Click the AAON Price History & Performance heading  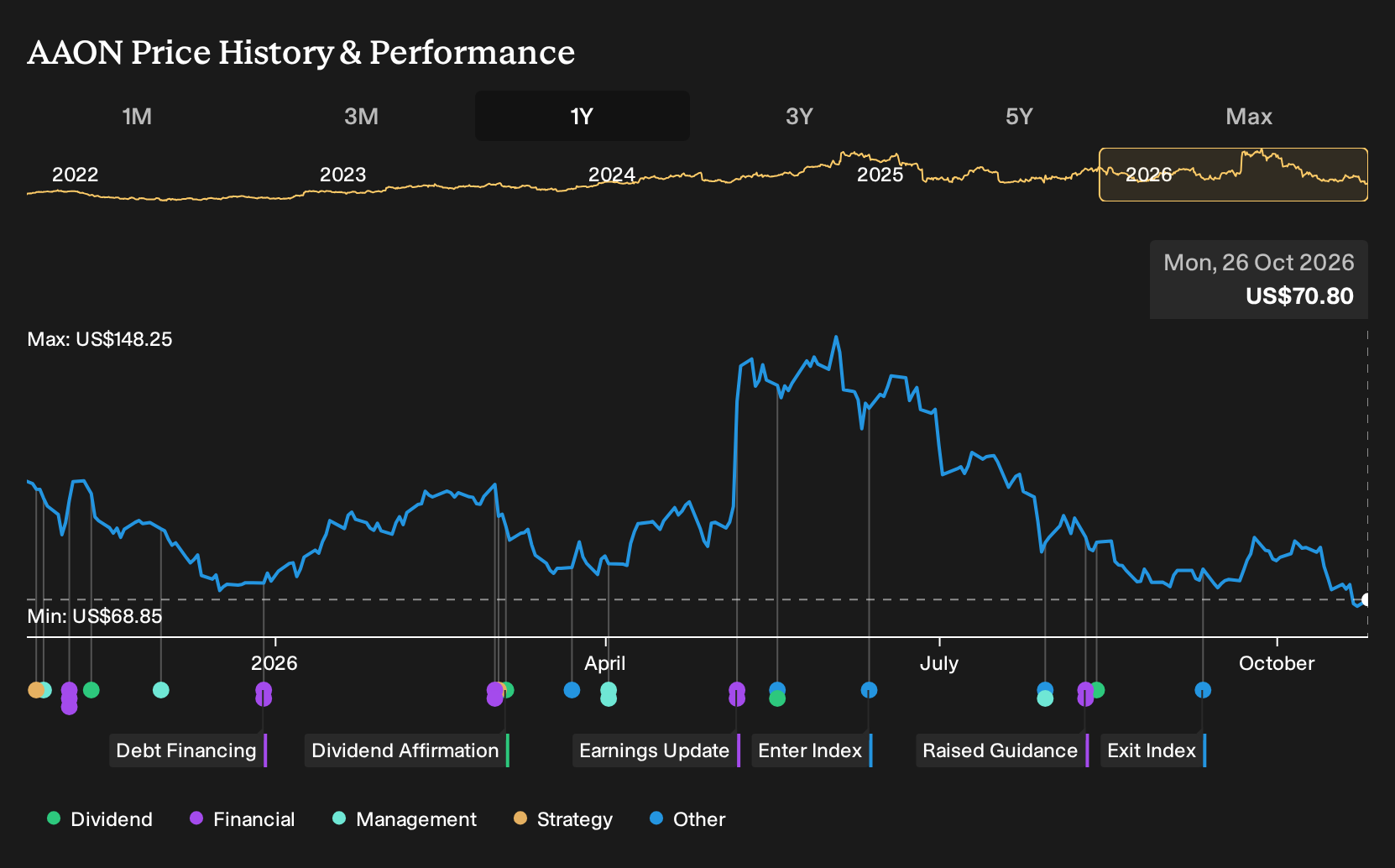301,52
